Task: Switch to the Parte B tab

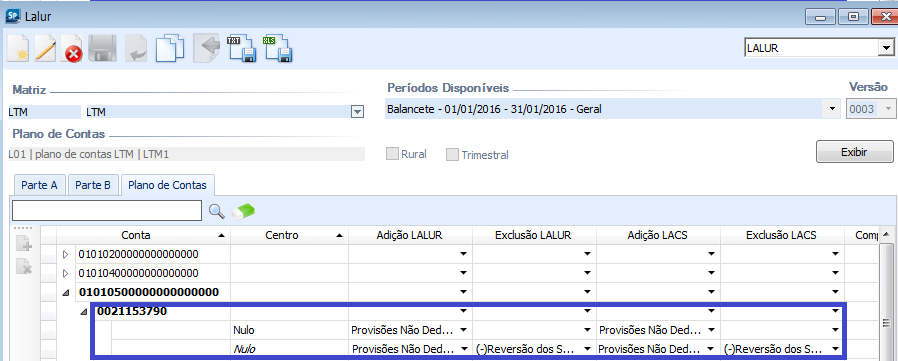Action: [x=93, y=186]
